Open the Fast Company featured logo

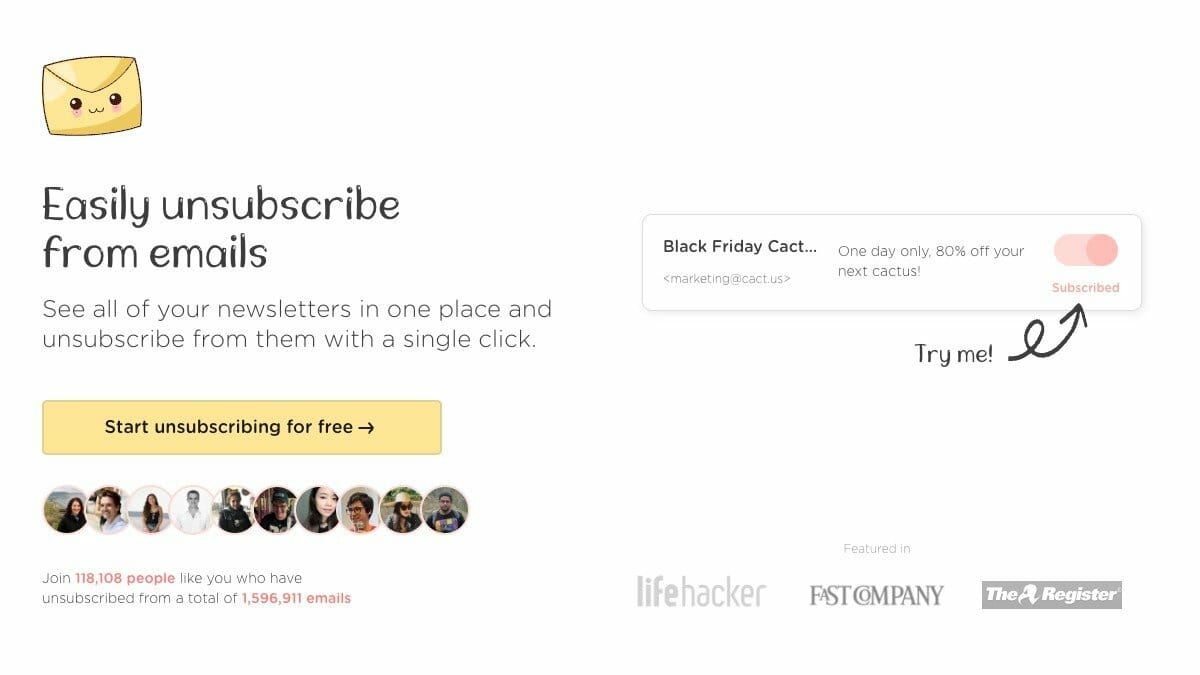tap(876, 595)
